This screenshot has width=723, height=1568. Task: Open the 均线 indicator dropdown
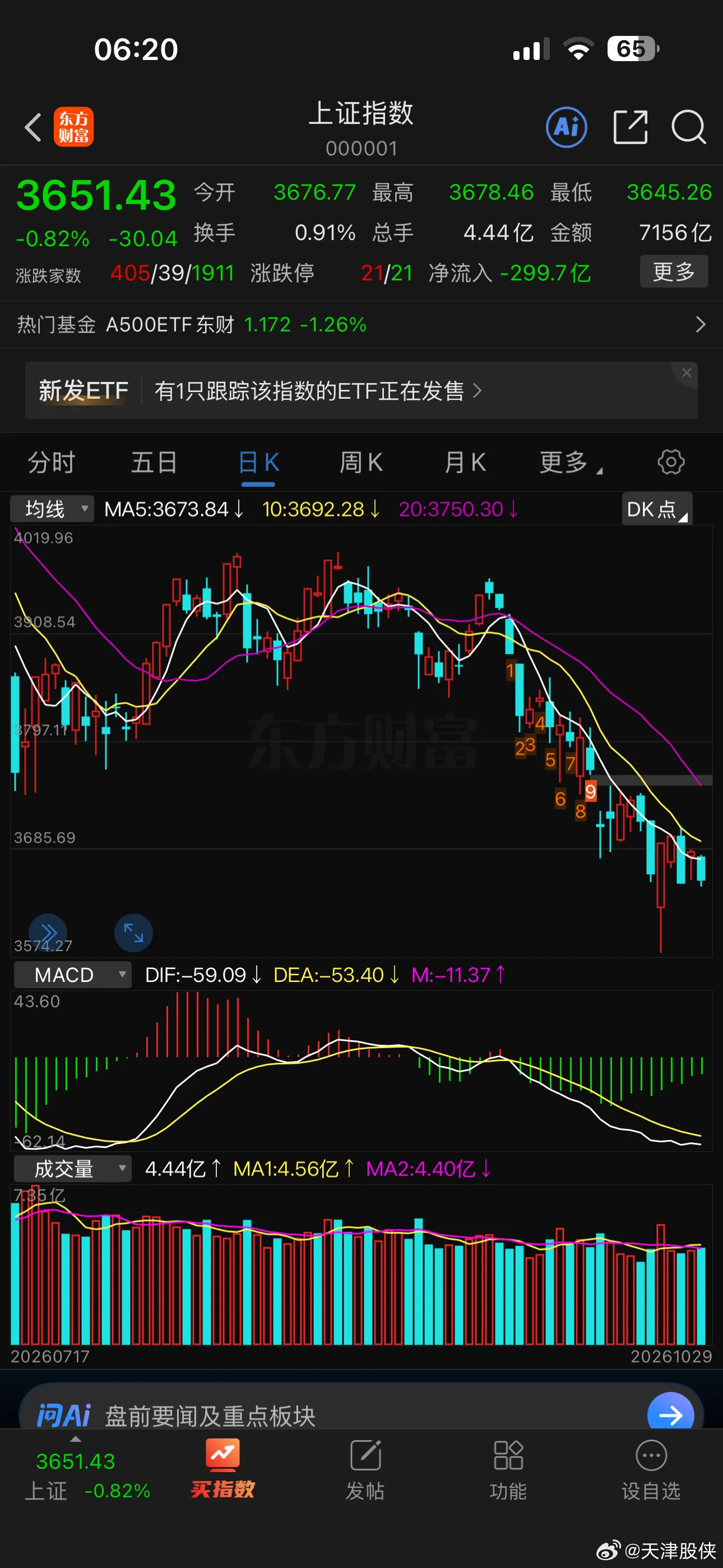[x=52, y=509]
